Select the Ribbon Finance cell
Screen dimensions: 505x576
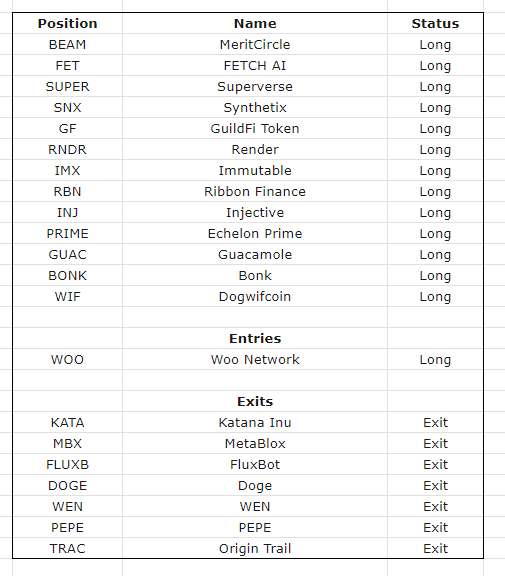255,191
